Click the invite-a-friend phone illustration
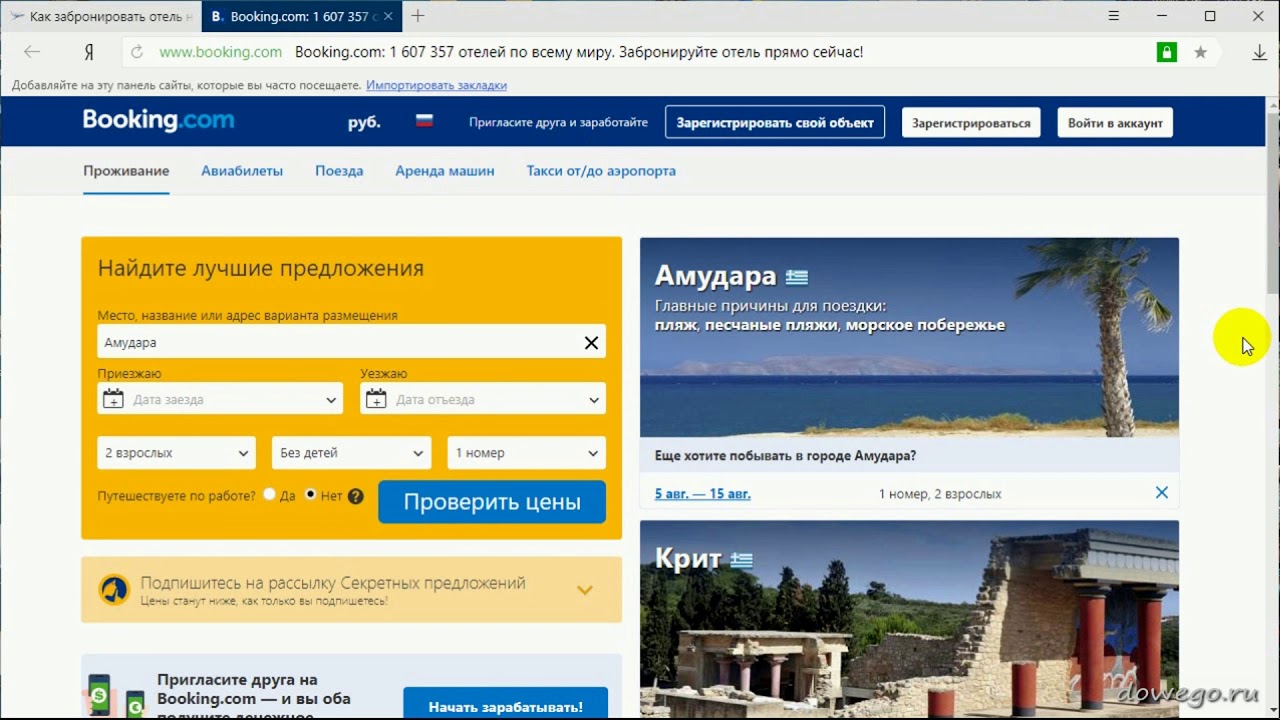The image size is (1280, 720). pyautogui.click(x=116, y=696)
